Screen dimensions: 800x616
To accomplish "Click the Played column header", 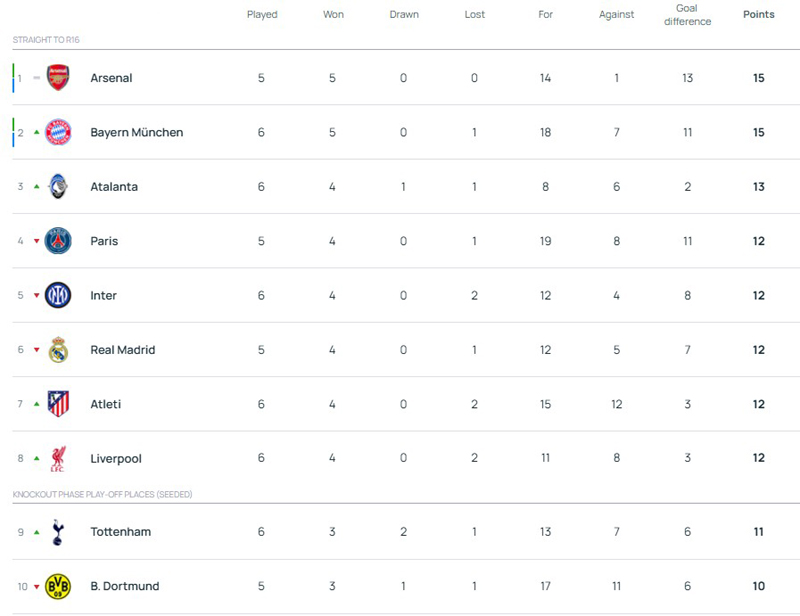I will tap(262, 15).
